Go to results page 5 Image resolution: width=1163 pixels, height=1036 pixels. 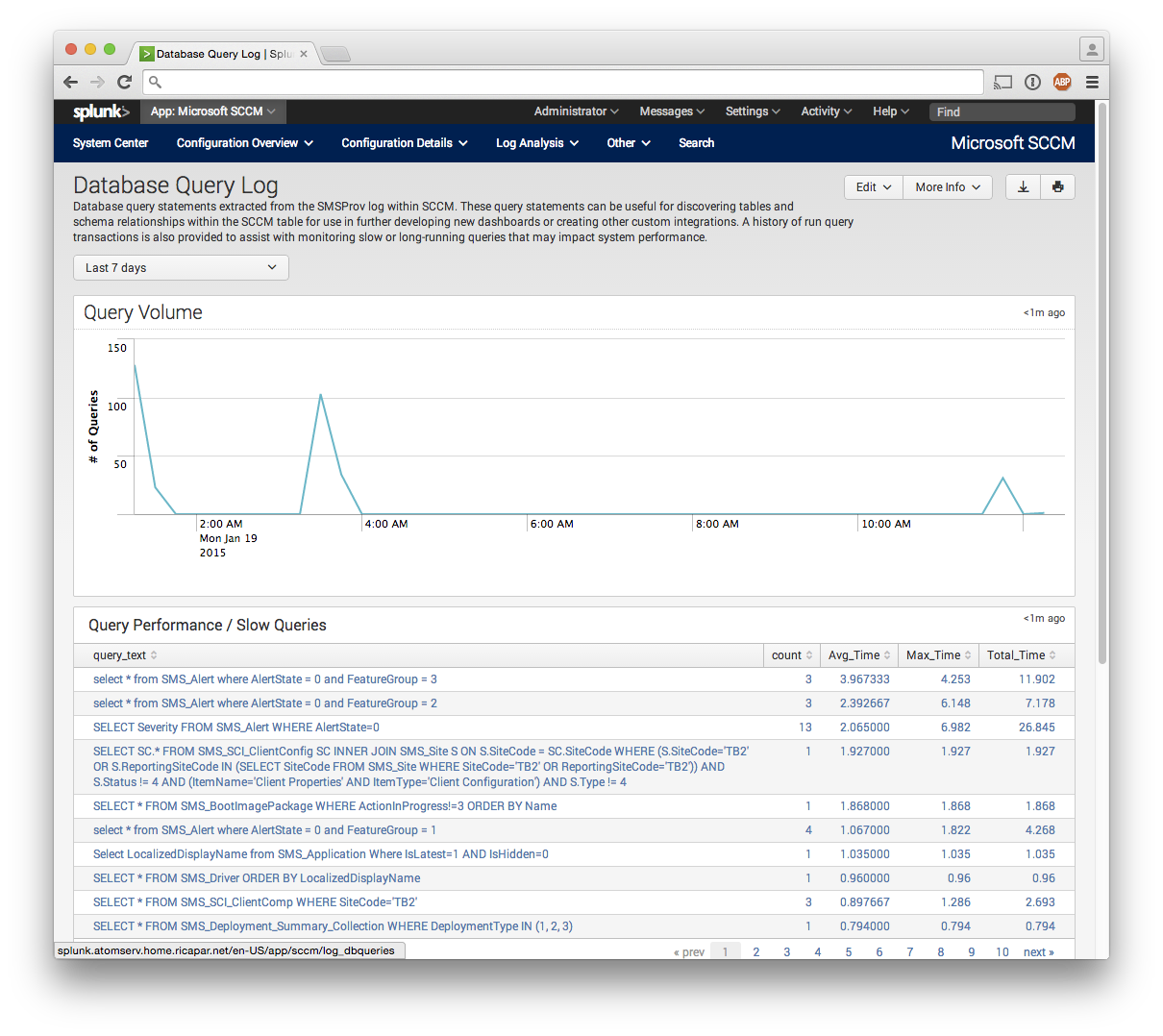click(x=849, y=952)
